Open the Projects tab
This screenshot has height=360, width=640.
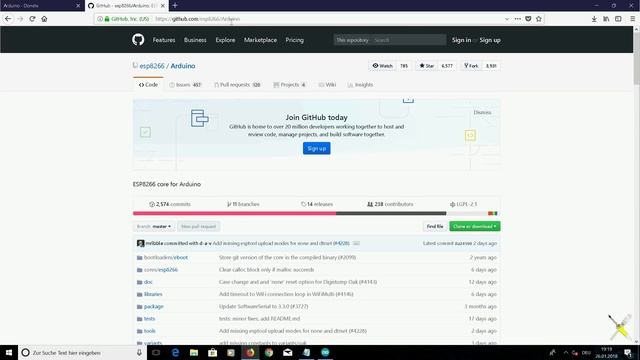point(289,85)
